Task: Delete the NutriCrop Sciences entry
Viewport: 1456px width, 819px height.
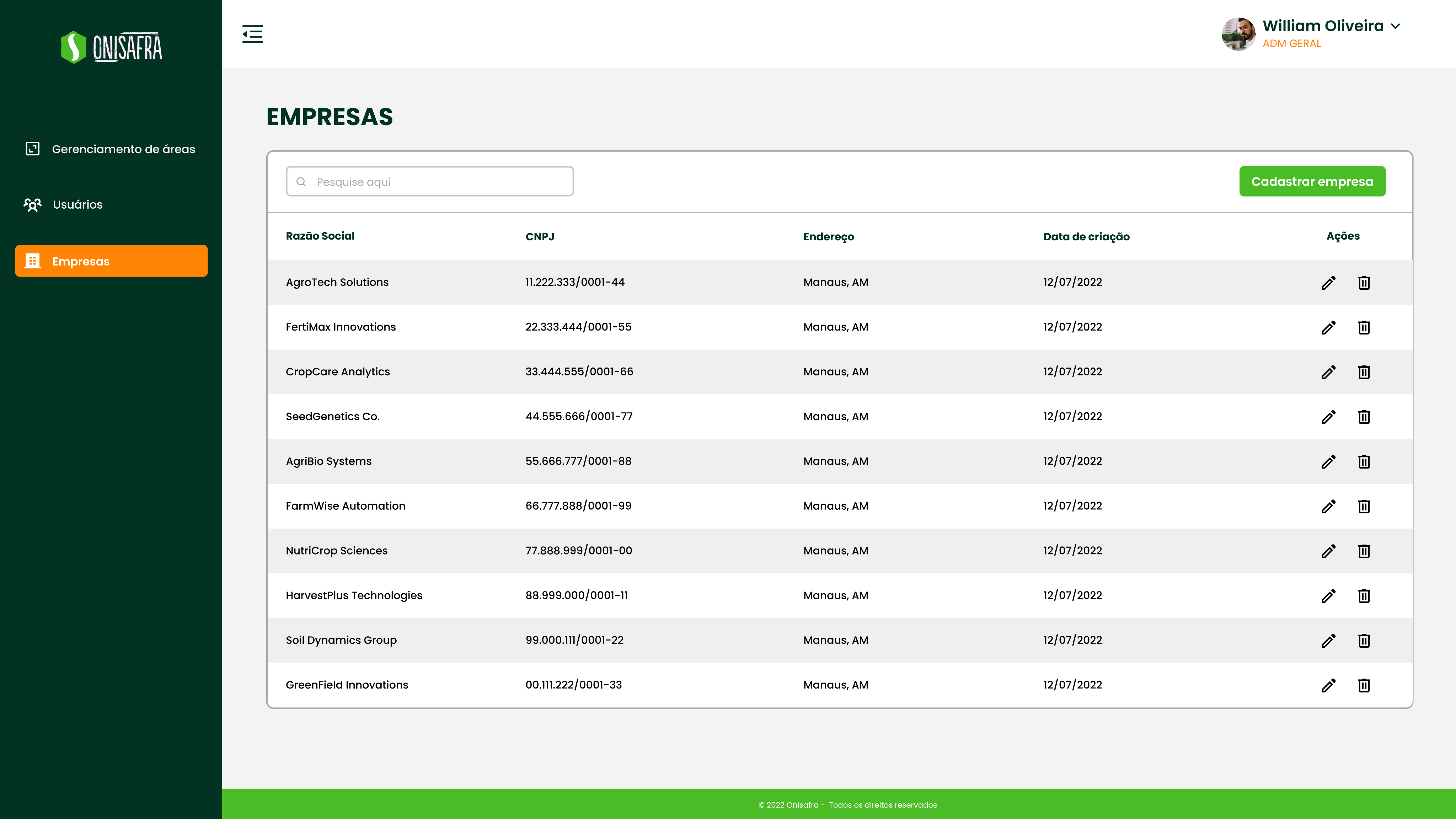Action: click(1364, 551)
